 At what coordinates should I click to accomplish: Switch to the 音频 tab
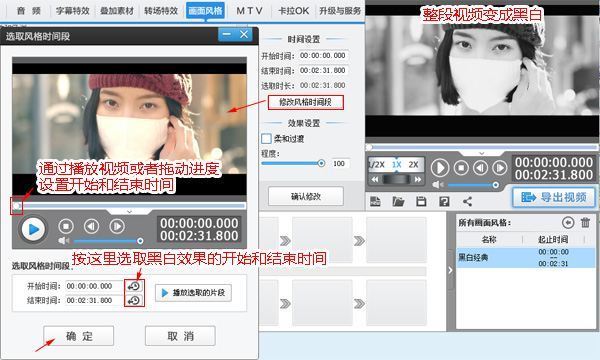coord(29,11)
